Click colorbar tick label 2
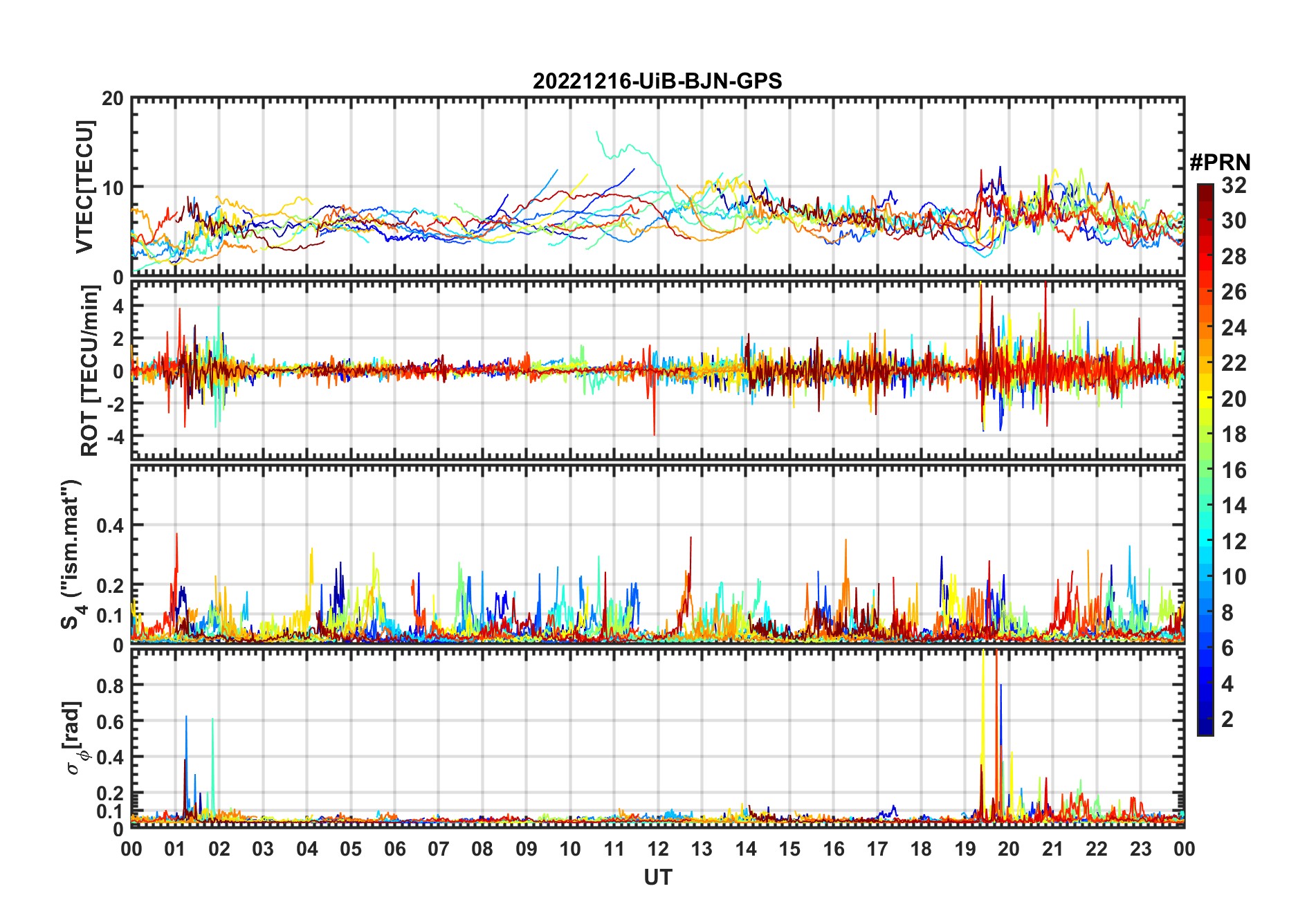This screenshot has width=1316, height=920. point(1227,719)
